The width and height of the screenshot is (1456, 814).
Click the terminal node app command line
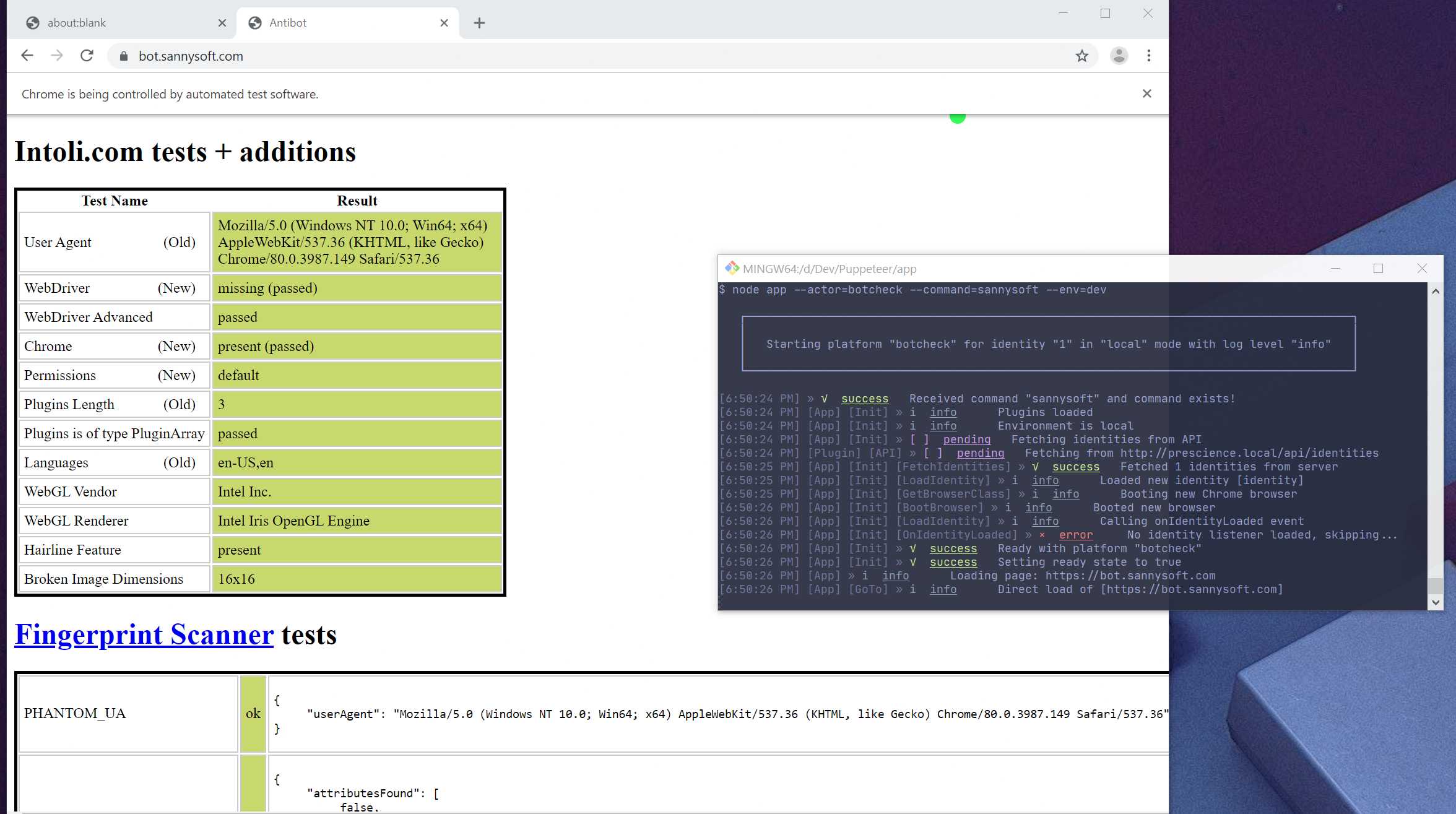[x=912, y=290]
